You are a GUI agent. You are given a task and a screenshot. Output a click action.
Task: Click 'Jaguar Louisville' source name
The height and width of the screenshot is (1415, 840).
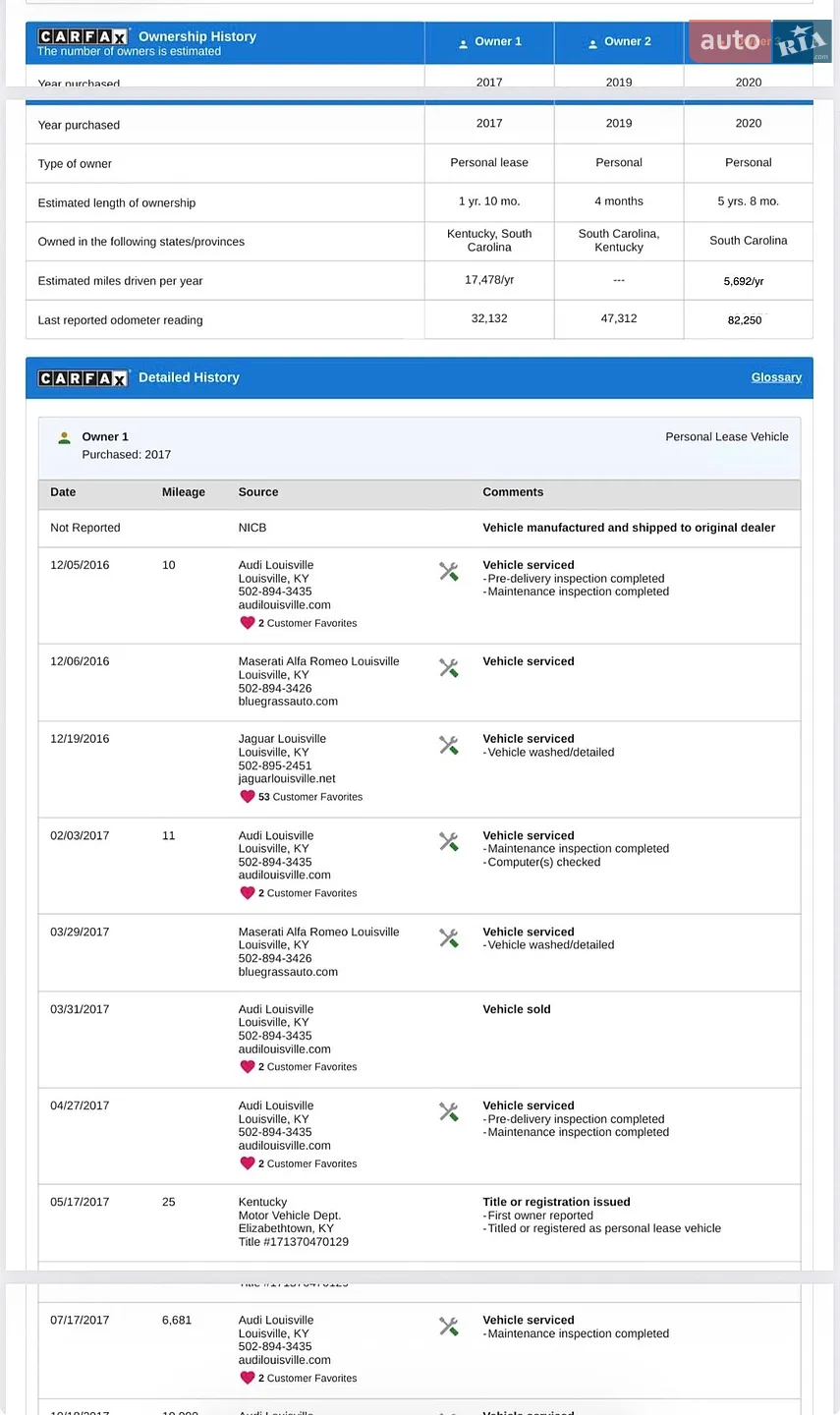282,739
